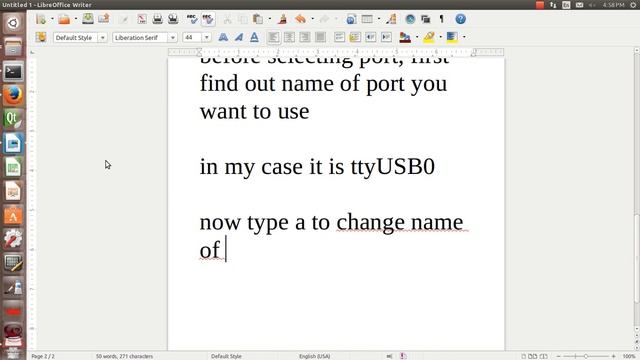Align text left
This screenshot has height=360, width=640.
click(x=273, y=38)
